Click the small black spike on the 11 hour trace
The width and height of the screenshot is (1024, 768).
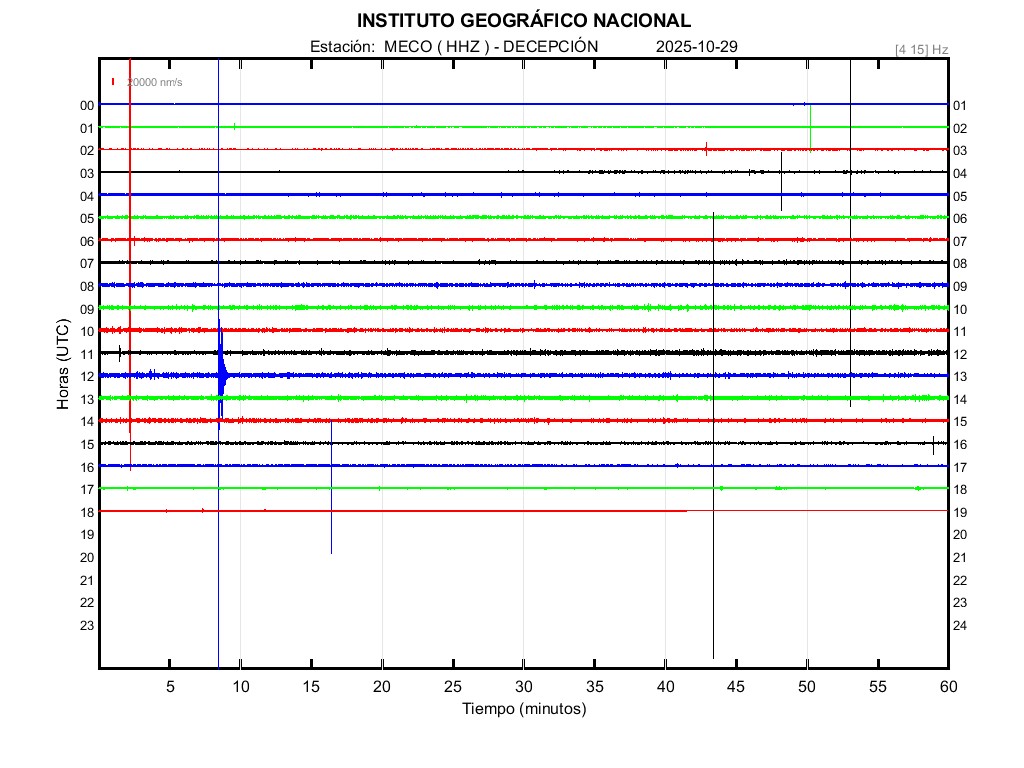click(x=120, y=352)
